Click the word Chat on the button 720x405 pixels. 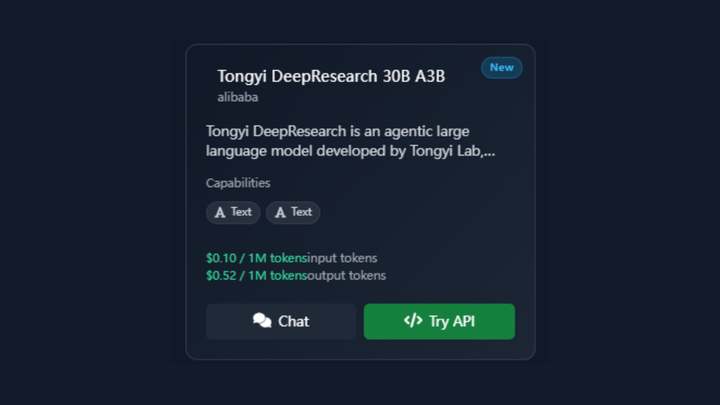coord(293,321)
